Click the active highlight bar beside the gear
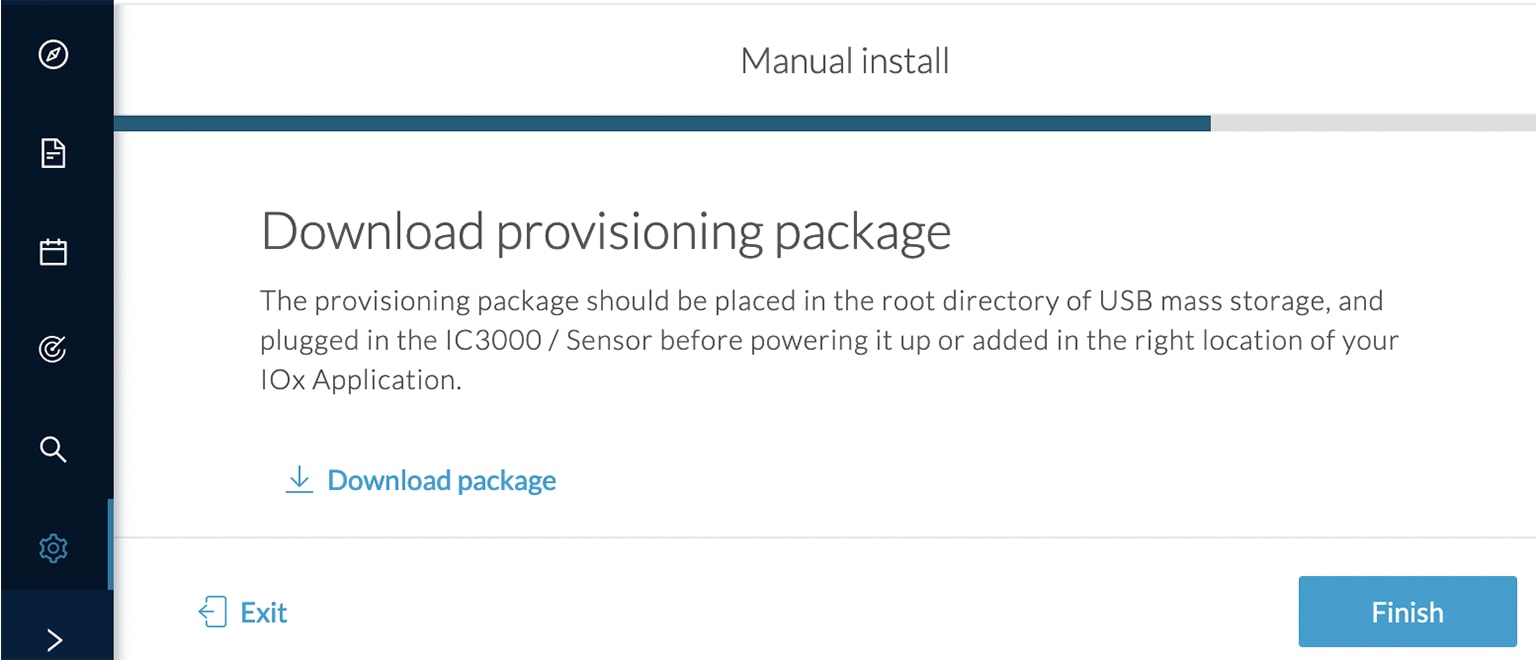Screen dimensions: 1536x660 point(110,544)
